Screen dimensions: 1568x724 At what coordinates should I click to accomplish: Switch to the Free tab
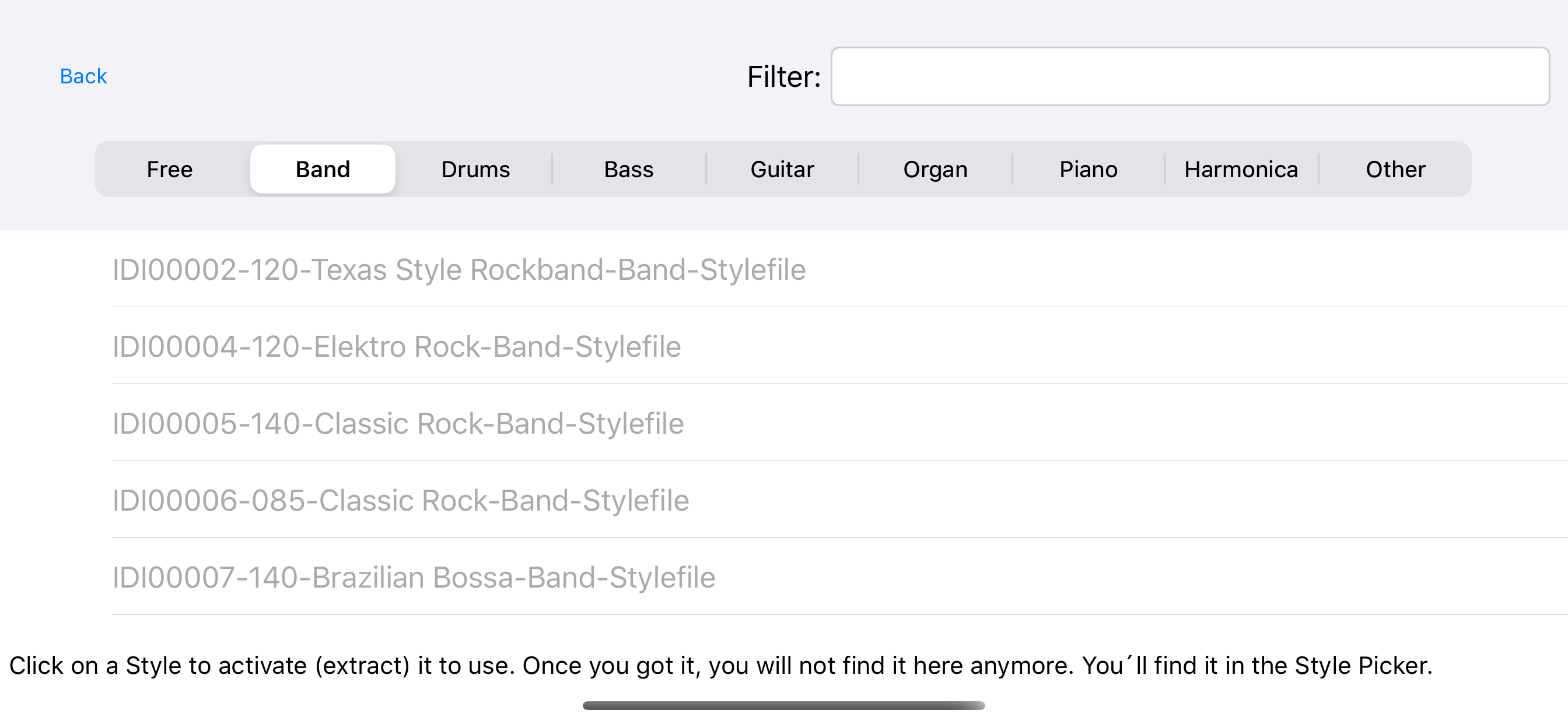169,169
